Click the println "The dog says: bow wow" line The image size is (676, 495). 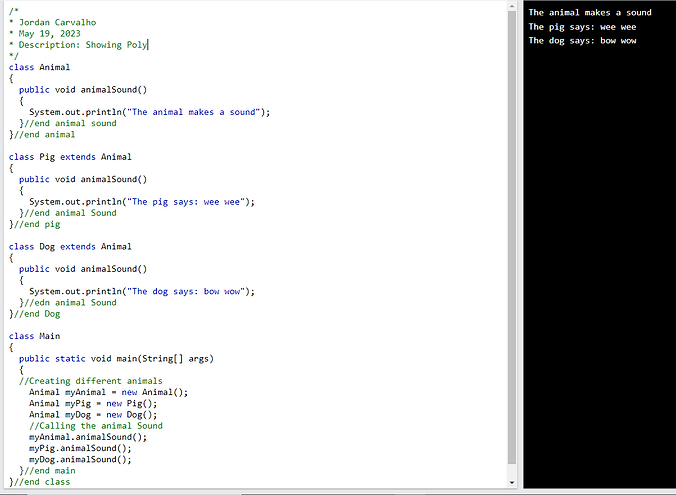pos(142,291)
